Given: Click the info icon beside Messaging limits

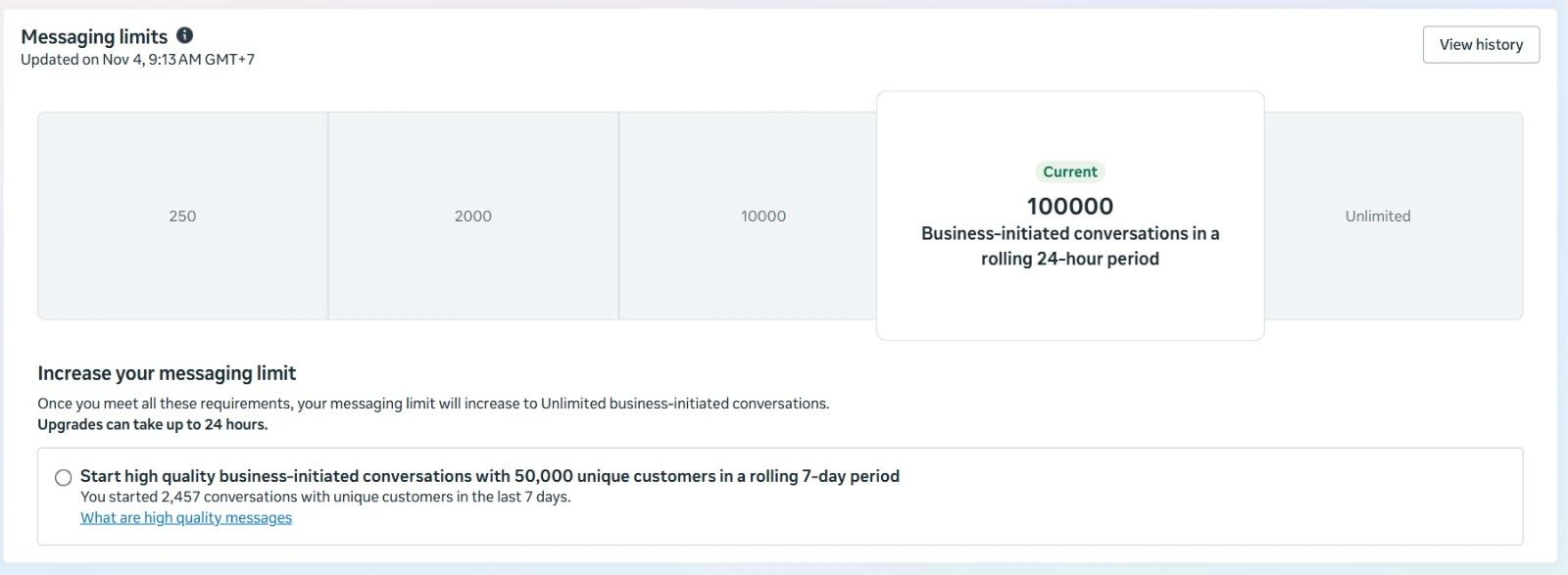Looking at the screenshot, I should click(184, 35).
